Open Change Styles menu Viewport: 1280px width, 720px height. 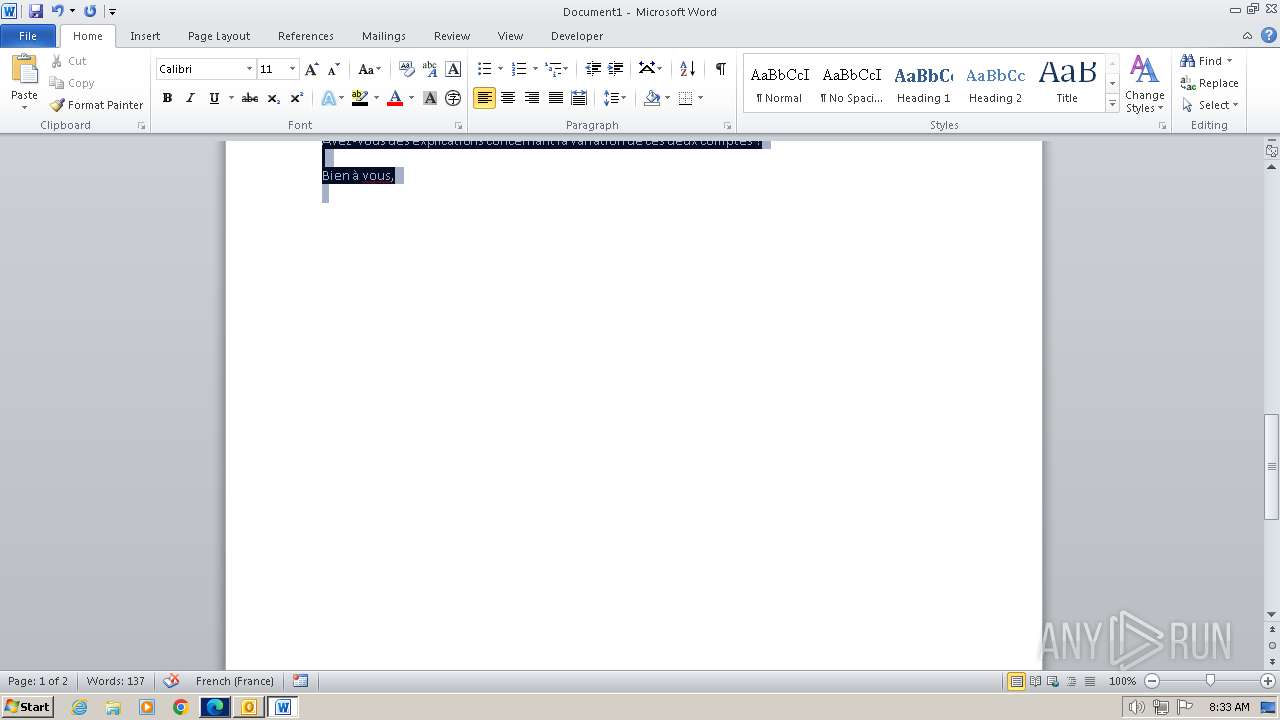1144,84
